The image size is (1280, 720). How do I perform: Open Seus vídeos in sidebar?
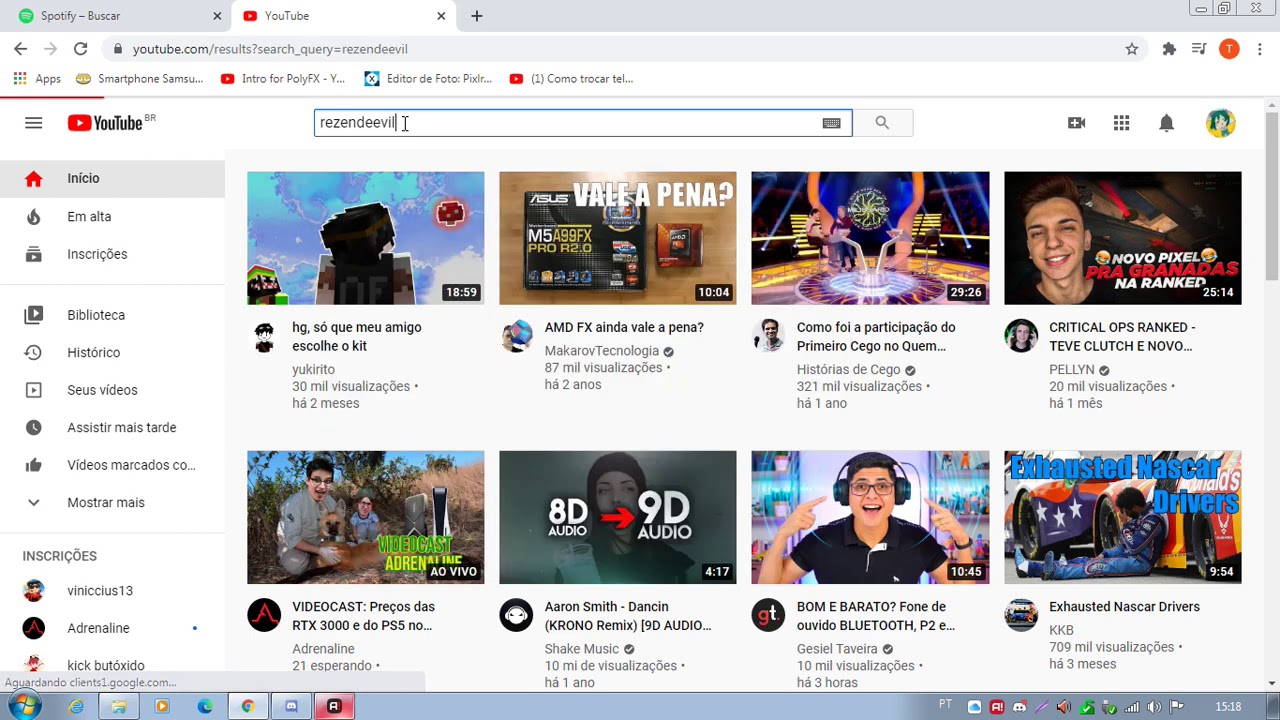click(112, 390)
